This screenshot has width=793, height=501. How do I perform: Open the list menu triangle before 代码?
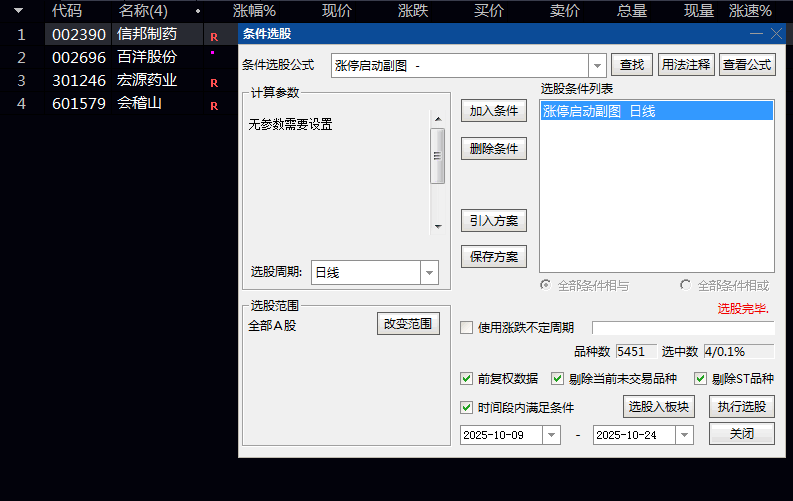(19, 11)
